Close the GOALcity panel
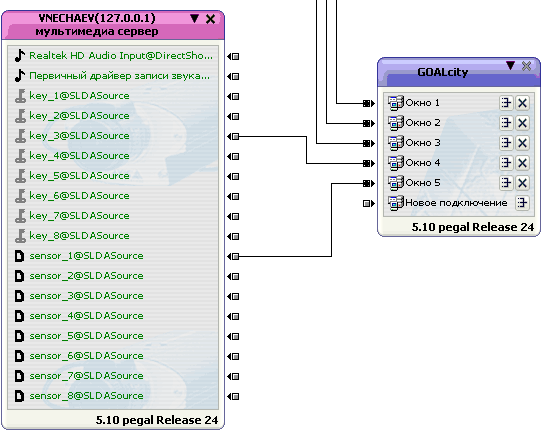The width and height of the screenshot is (544, 435). 526,66
